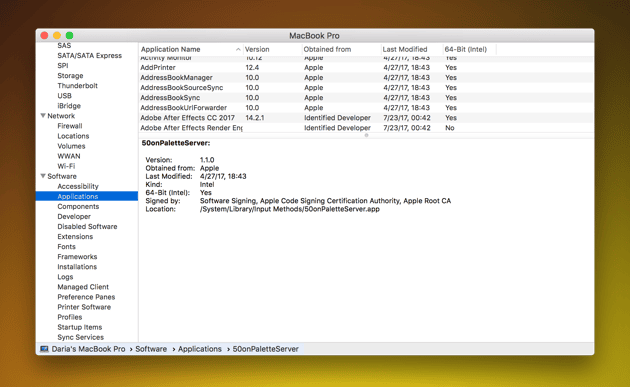This screenshot has width=630, height=387.
Task: Open Logs in the sidebar
Action: click(x=65, y=276)
